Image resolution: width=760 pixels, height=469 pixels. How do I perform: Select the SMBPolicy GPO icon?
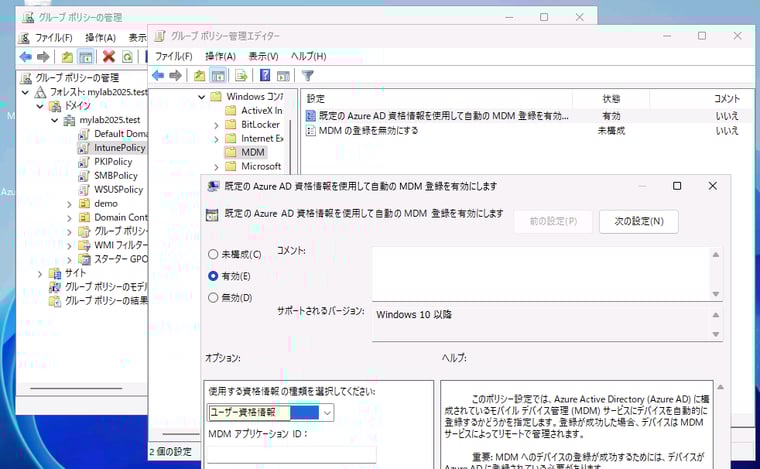click(x=84, y=176)
